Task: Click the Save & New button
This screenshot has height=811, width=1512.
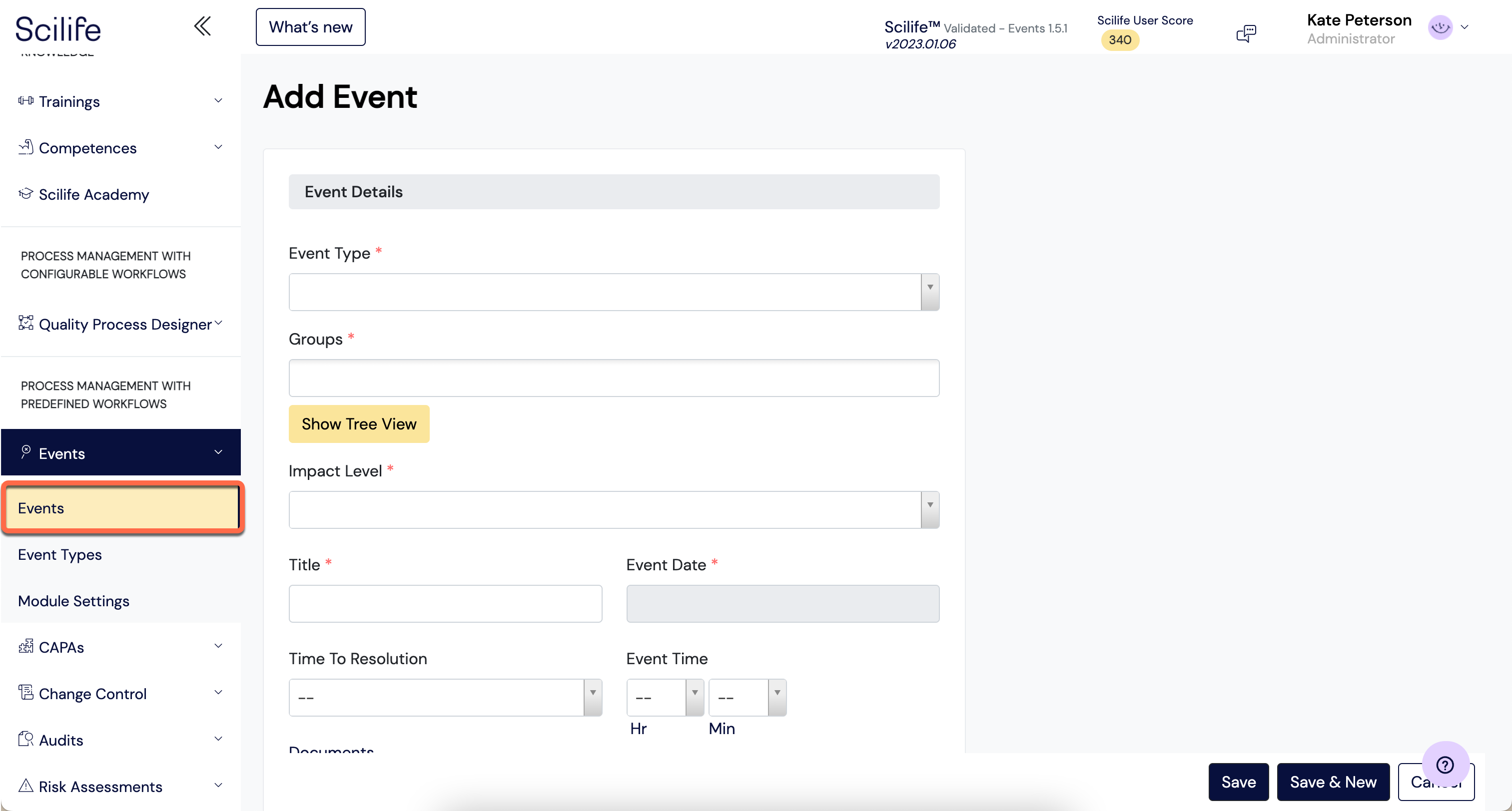Action: 1333,782
